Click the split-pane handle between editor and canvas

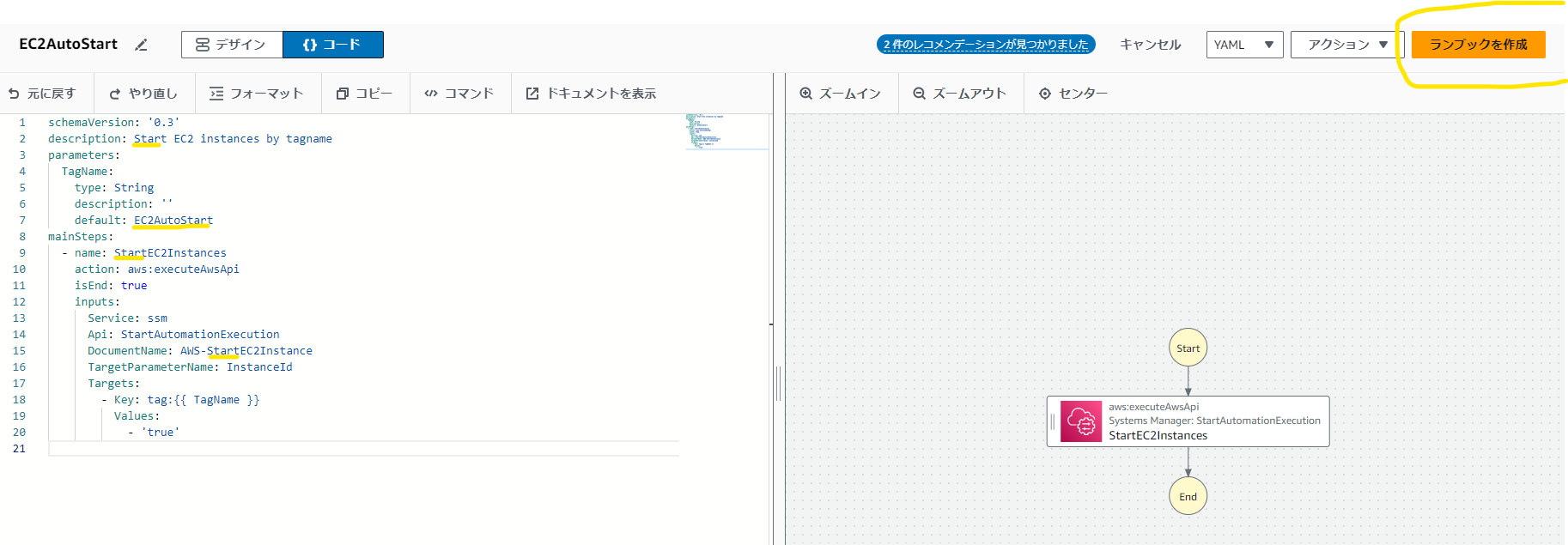(779, 383)
